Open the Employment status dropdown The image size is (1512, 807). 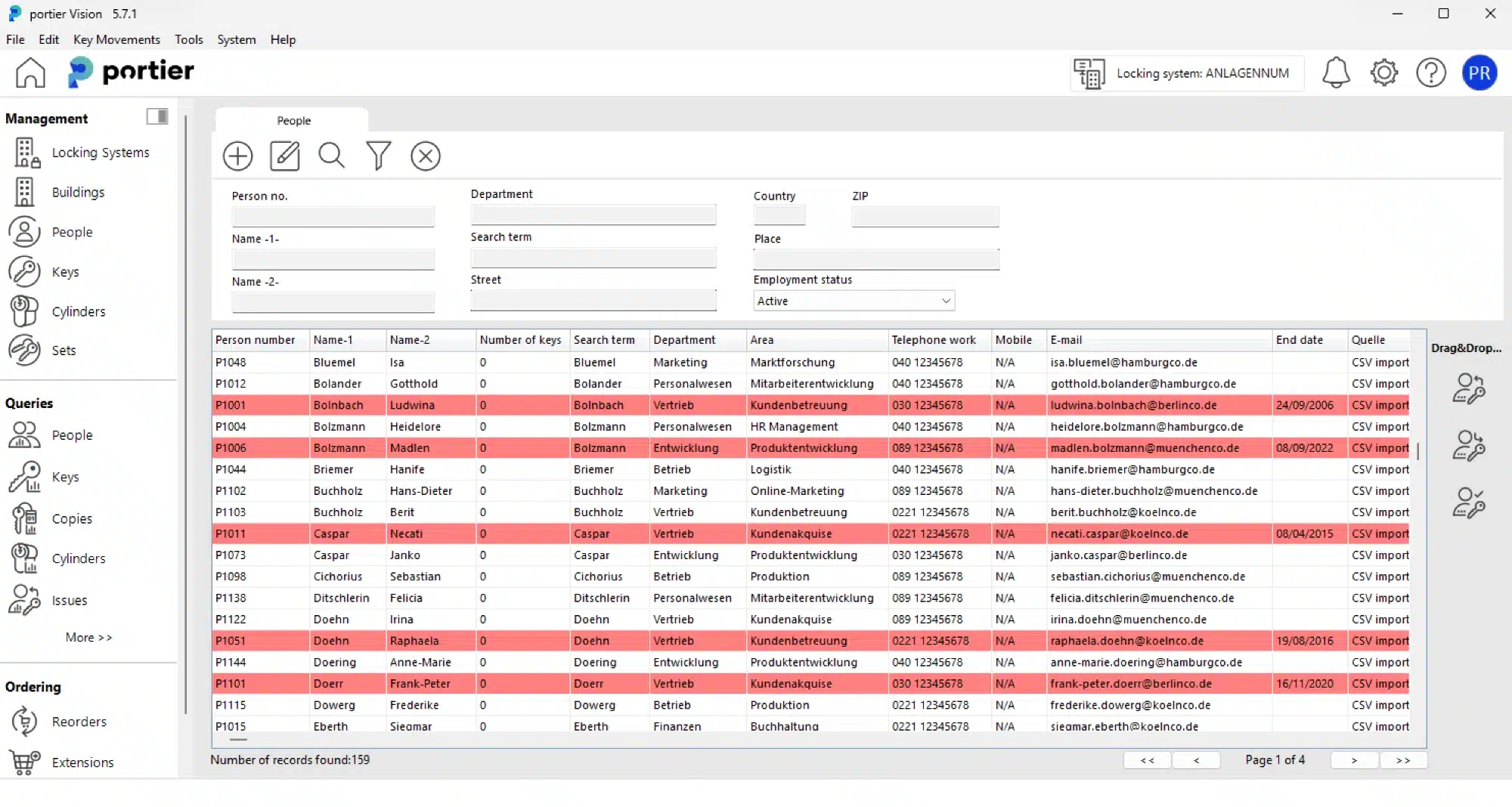(854, 301)
